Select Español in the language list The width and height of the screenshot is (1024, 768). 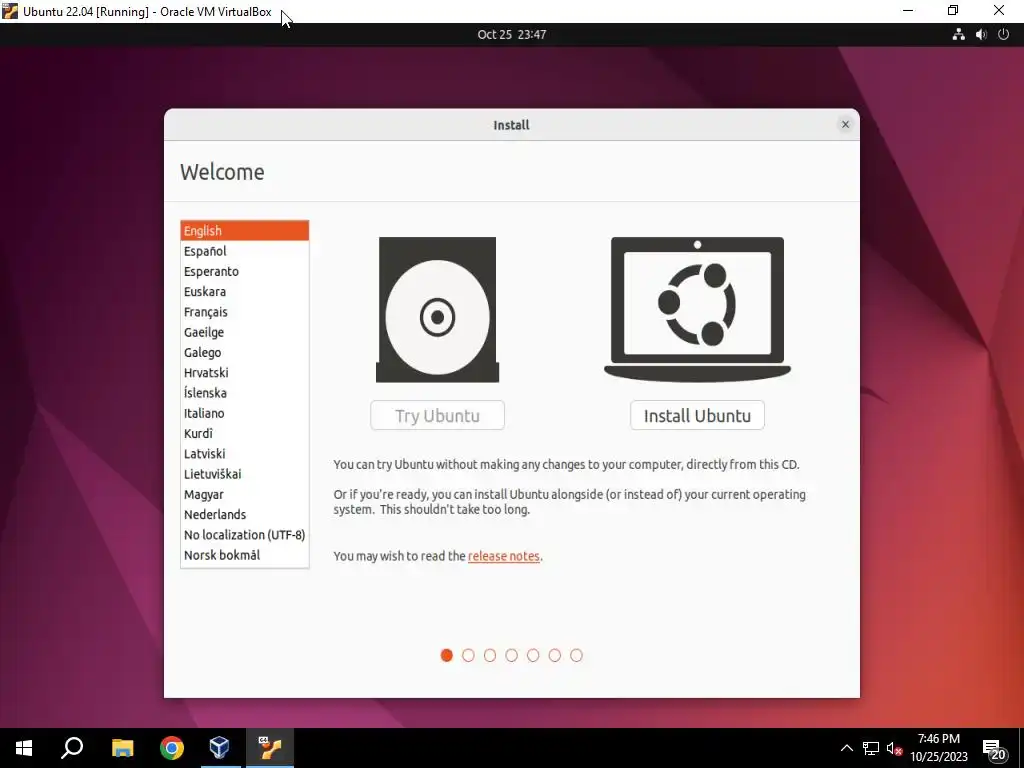[244, 251]
